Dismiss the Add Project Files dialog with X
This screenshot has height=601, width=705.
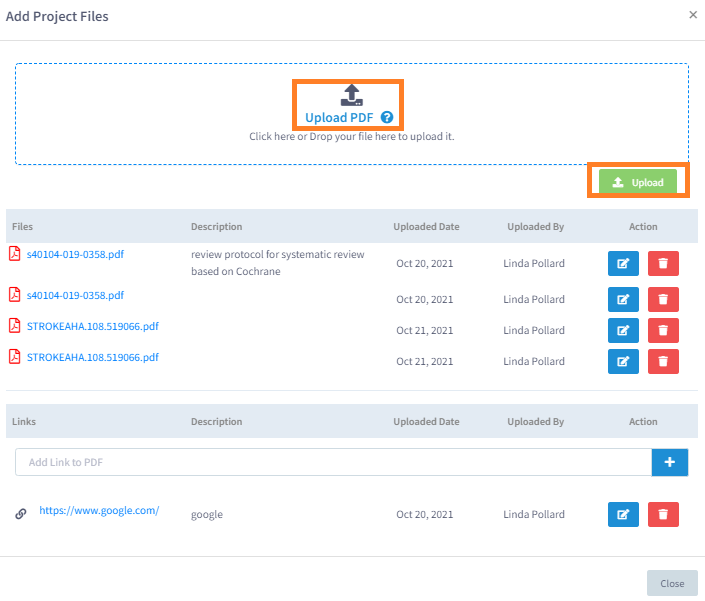(693, 15)
